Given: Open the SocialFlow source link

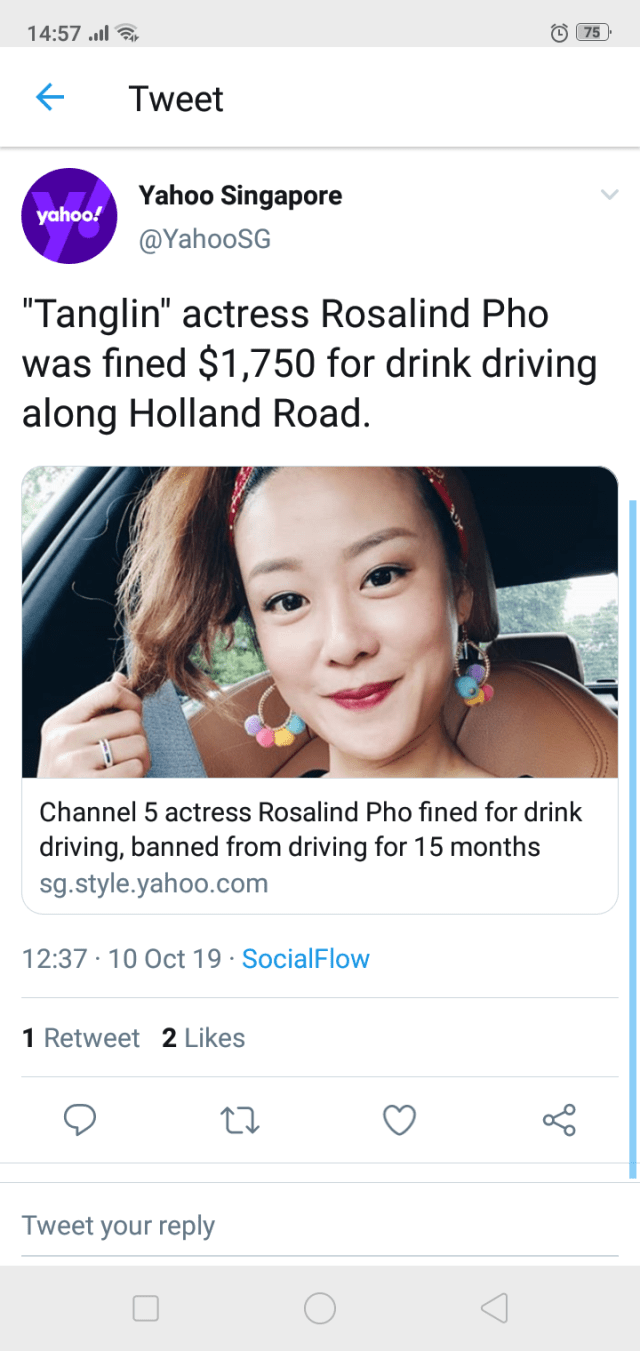Looking at the screenshot, I should click(305, 959).
